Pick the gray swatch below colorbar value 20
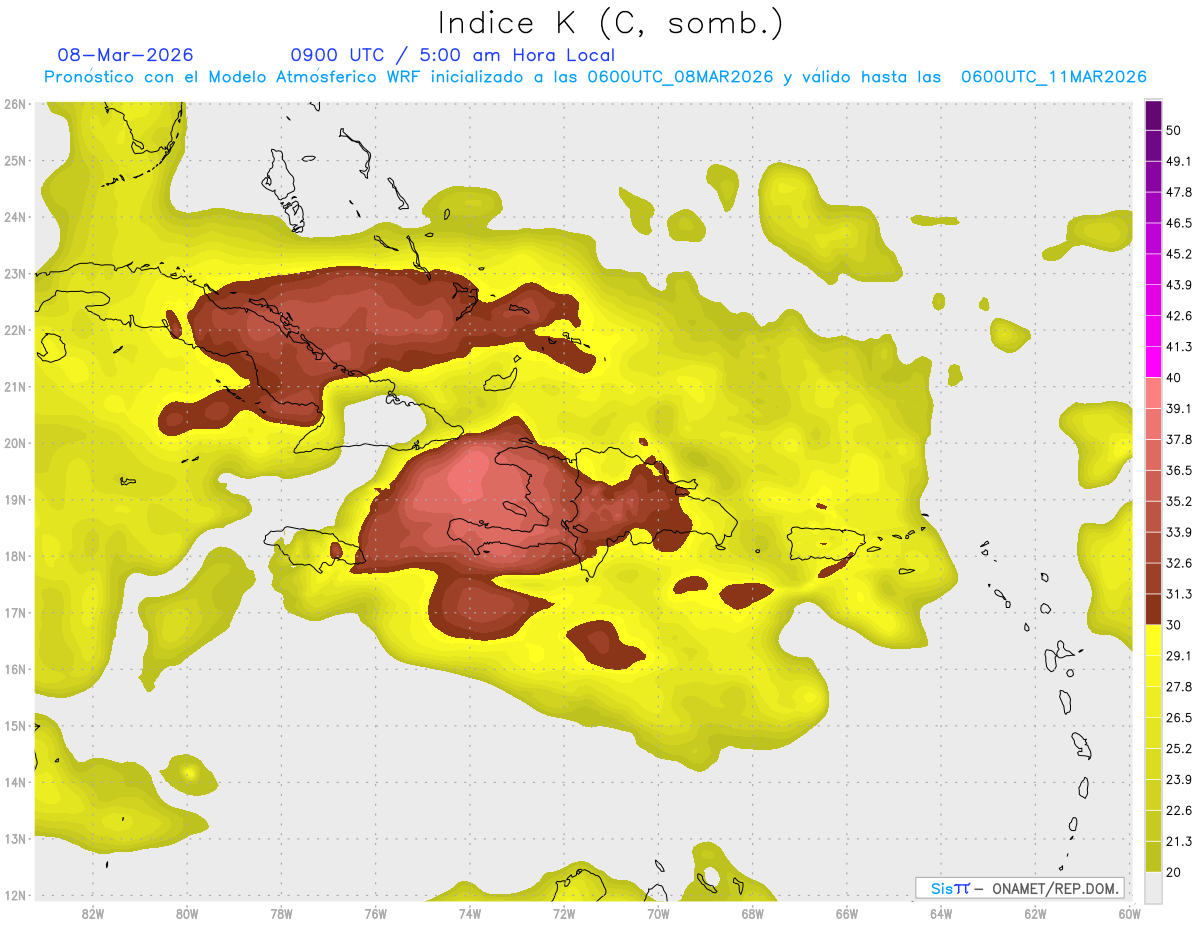The height and width of the screenshot is (927, 1200). 1153,887
